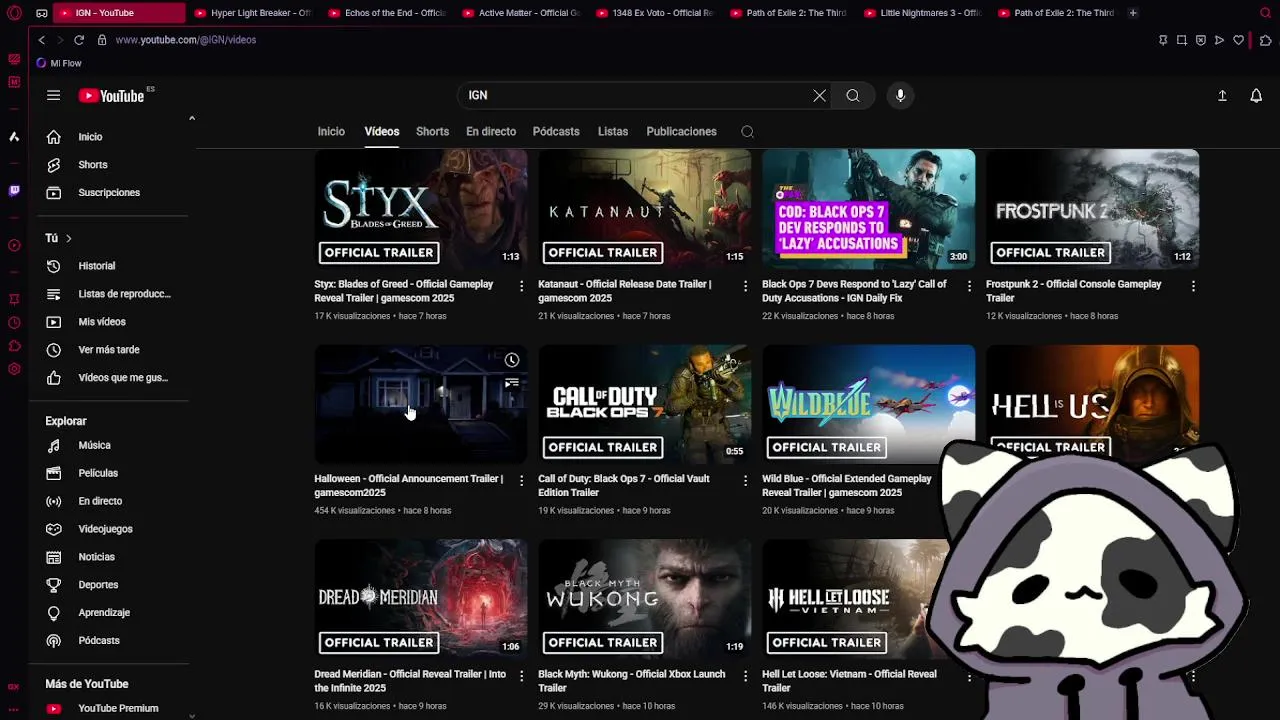Search open tabs in browser
This screenshot has width=1280, height=720.
click(x=1265, y=13)
